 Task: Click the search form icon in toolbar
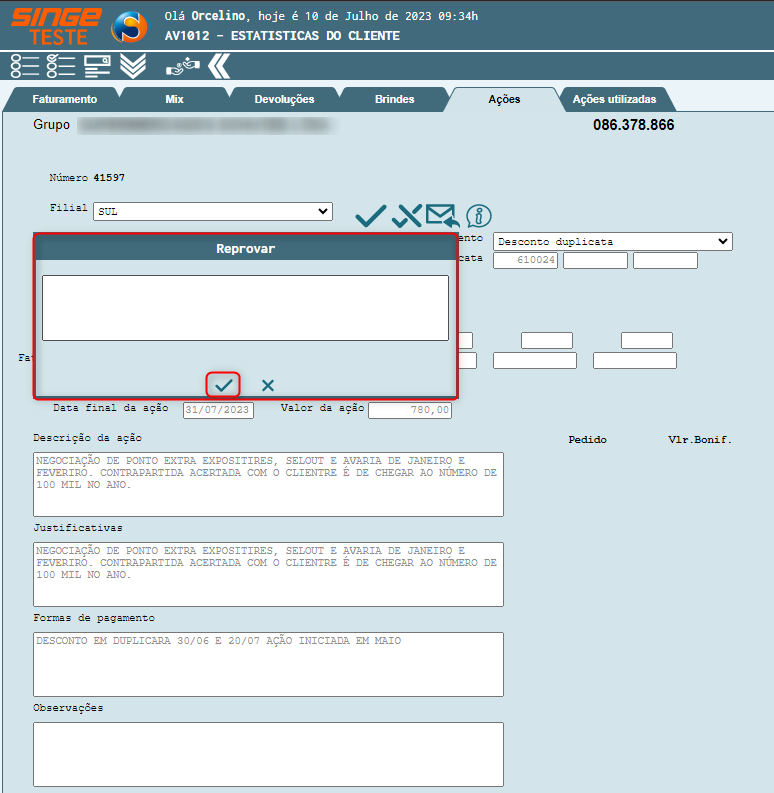coord(97,66)
